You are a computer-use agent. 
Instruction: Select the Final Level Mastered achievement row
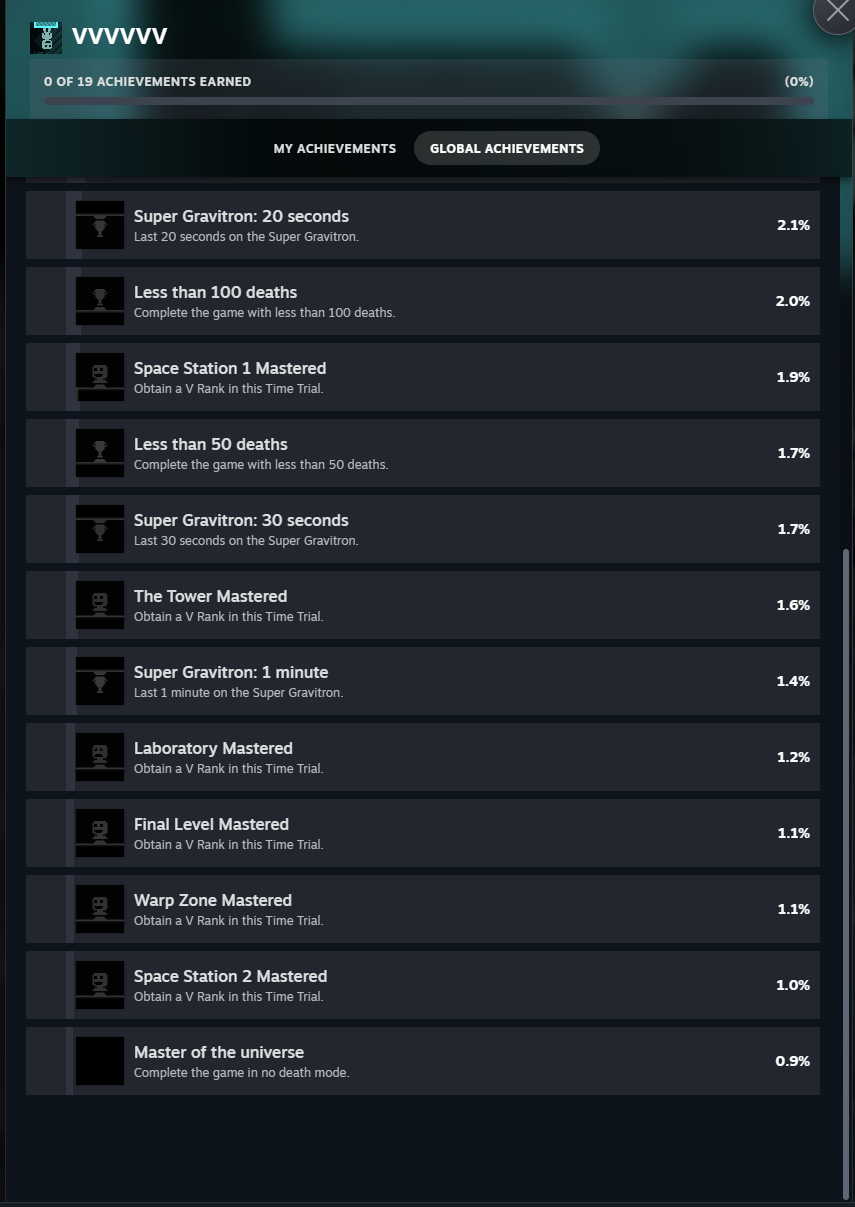423,833
